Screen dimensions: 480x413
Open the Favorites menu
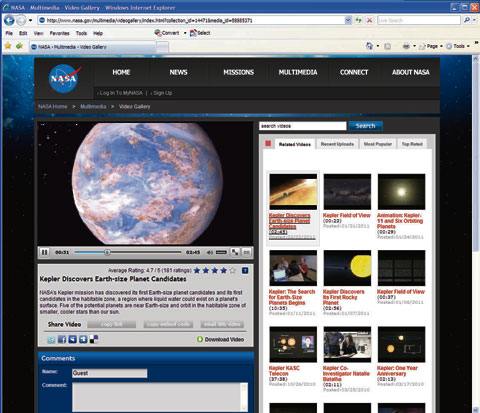[x=59, y=33]
